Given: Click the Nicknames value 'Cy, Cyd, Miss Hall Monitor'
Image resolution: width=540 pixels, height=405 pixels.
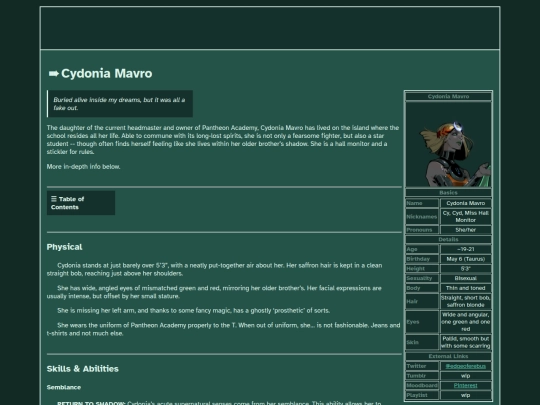Looking at the screenshot, I should coord(466,217).
